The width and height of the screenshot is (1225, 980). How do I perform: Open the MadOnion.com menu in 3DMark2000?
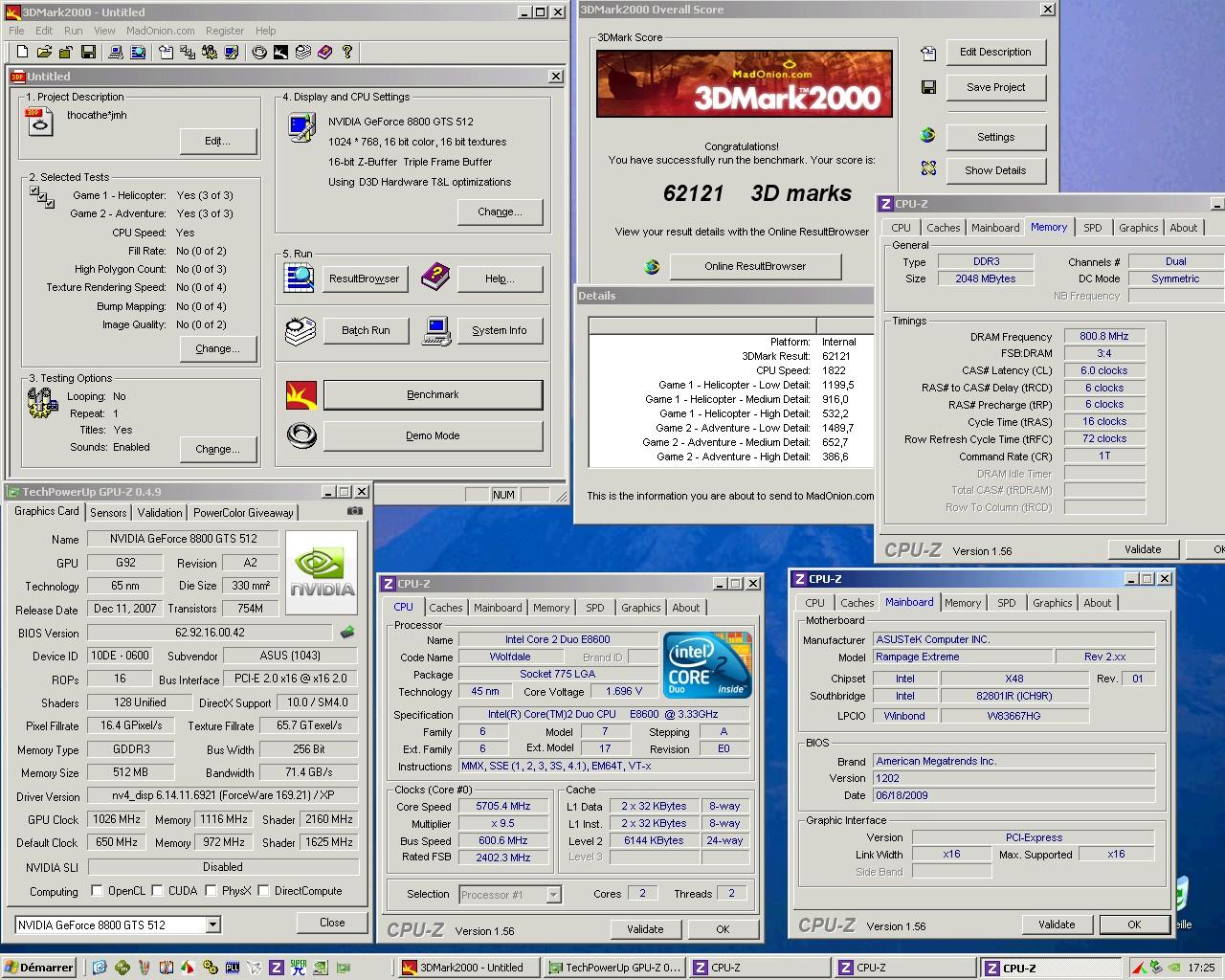pos(160,31)
